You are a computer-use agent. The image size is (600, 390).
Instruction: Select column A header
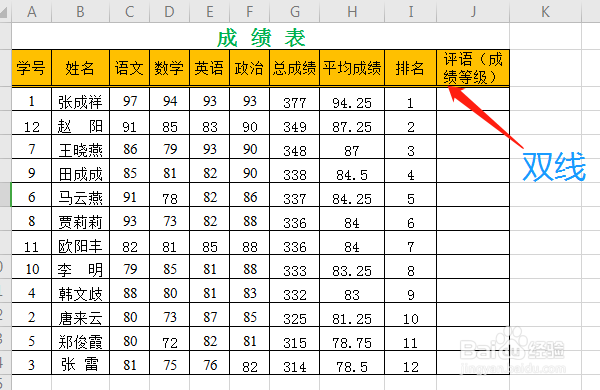coord(31,11)
